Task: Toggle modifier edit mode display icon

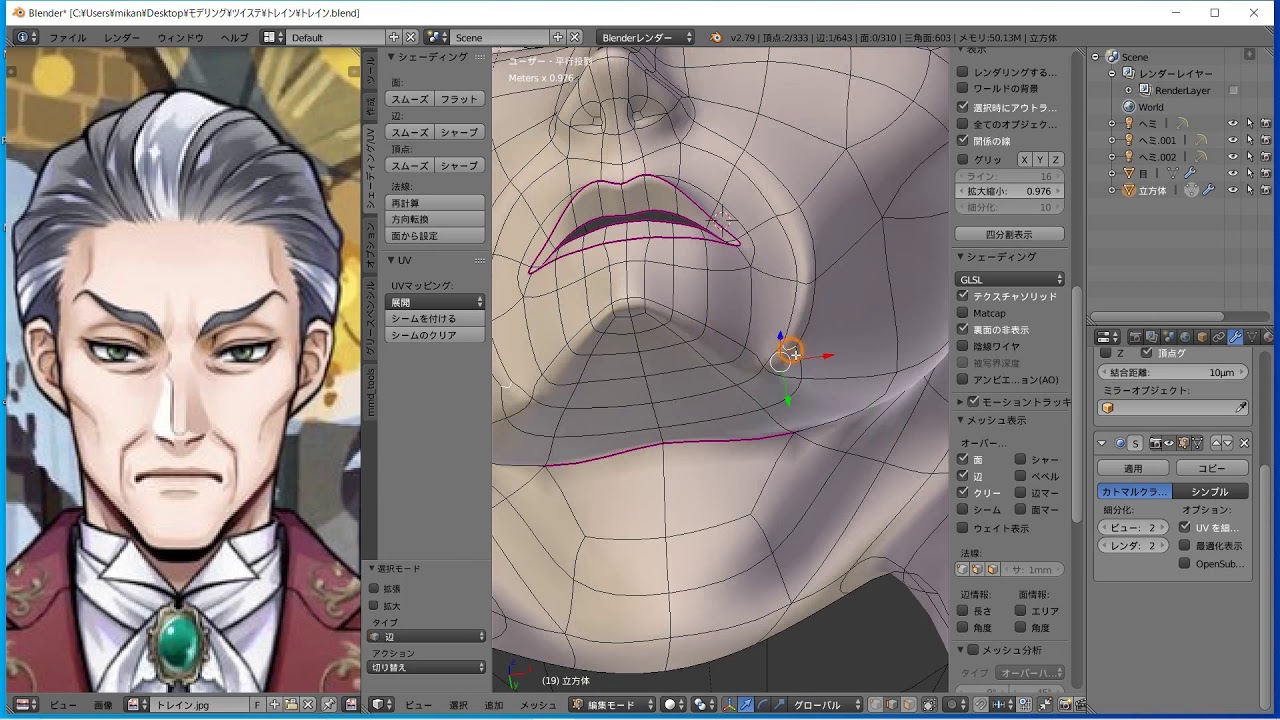Action: (1183, 443)
